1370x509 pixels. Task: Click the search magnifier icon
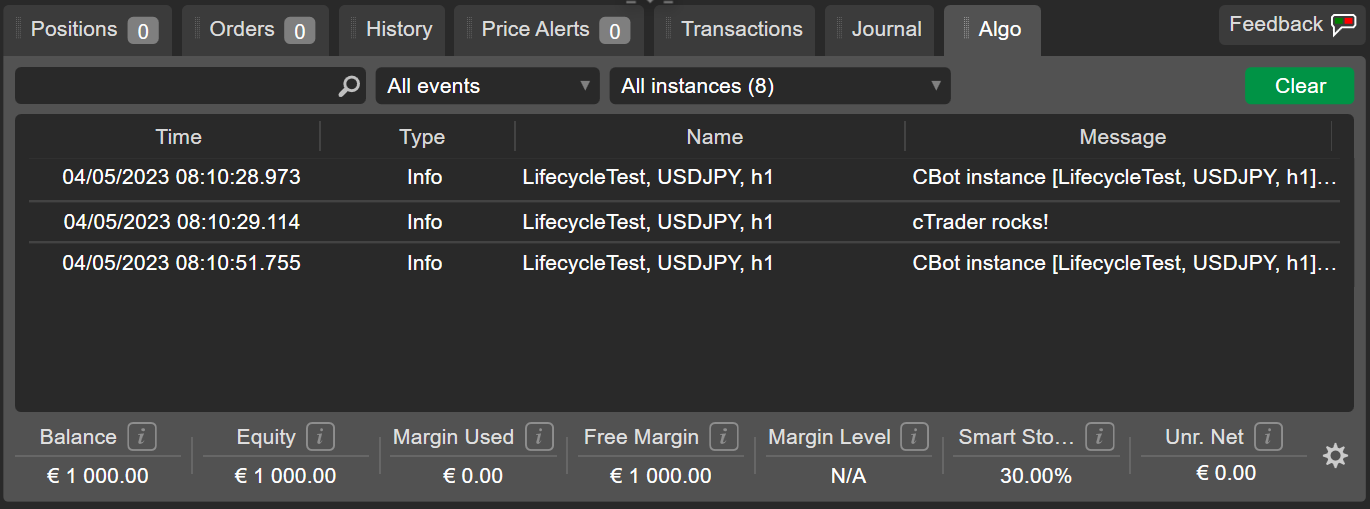[348, 87]
